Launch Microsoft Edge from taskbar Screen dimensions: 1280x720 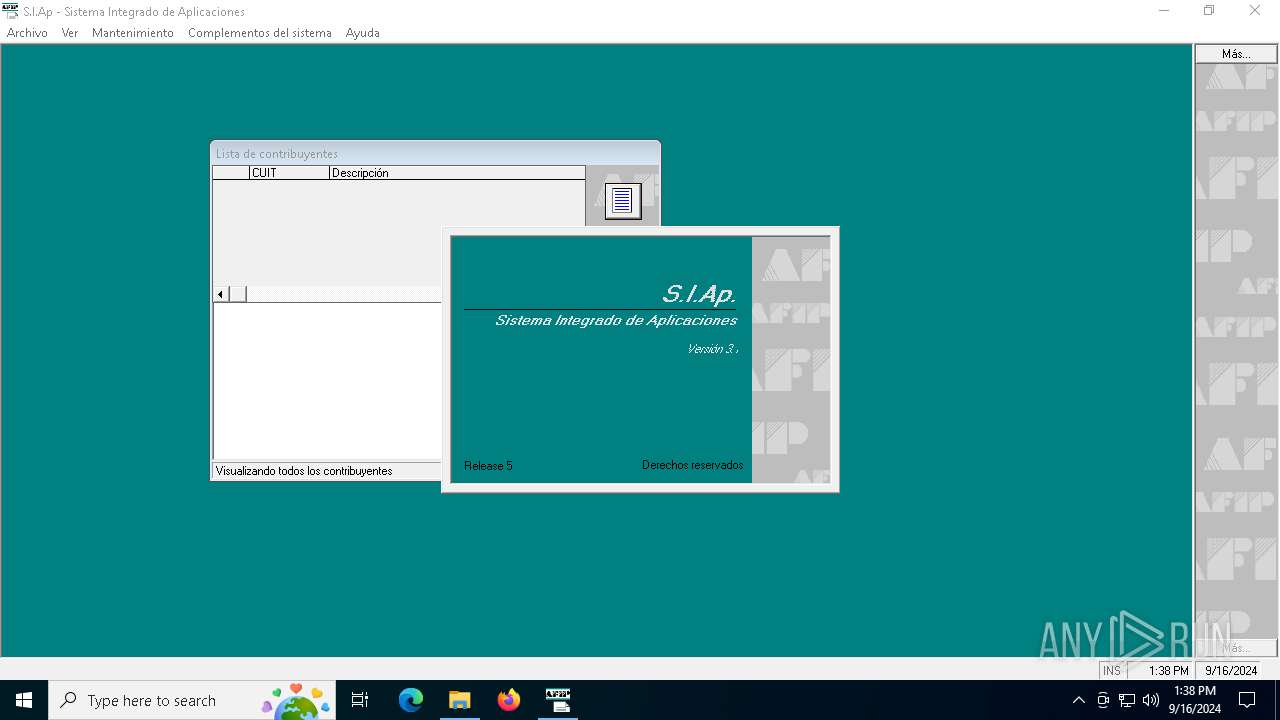click(x=411, y=700)
